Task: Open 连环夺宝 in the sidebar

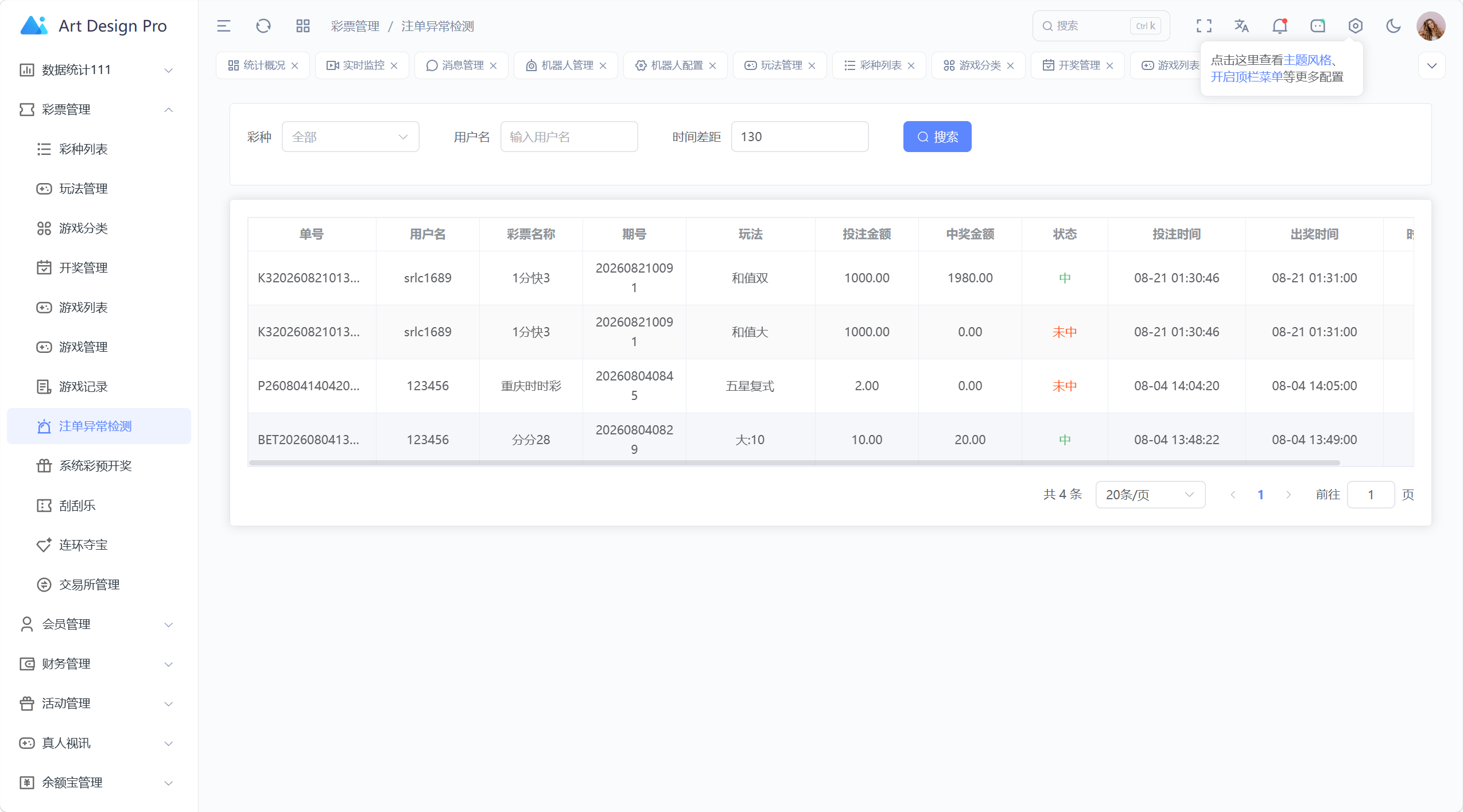Action: pos(99,545)
